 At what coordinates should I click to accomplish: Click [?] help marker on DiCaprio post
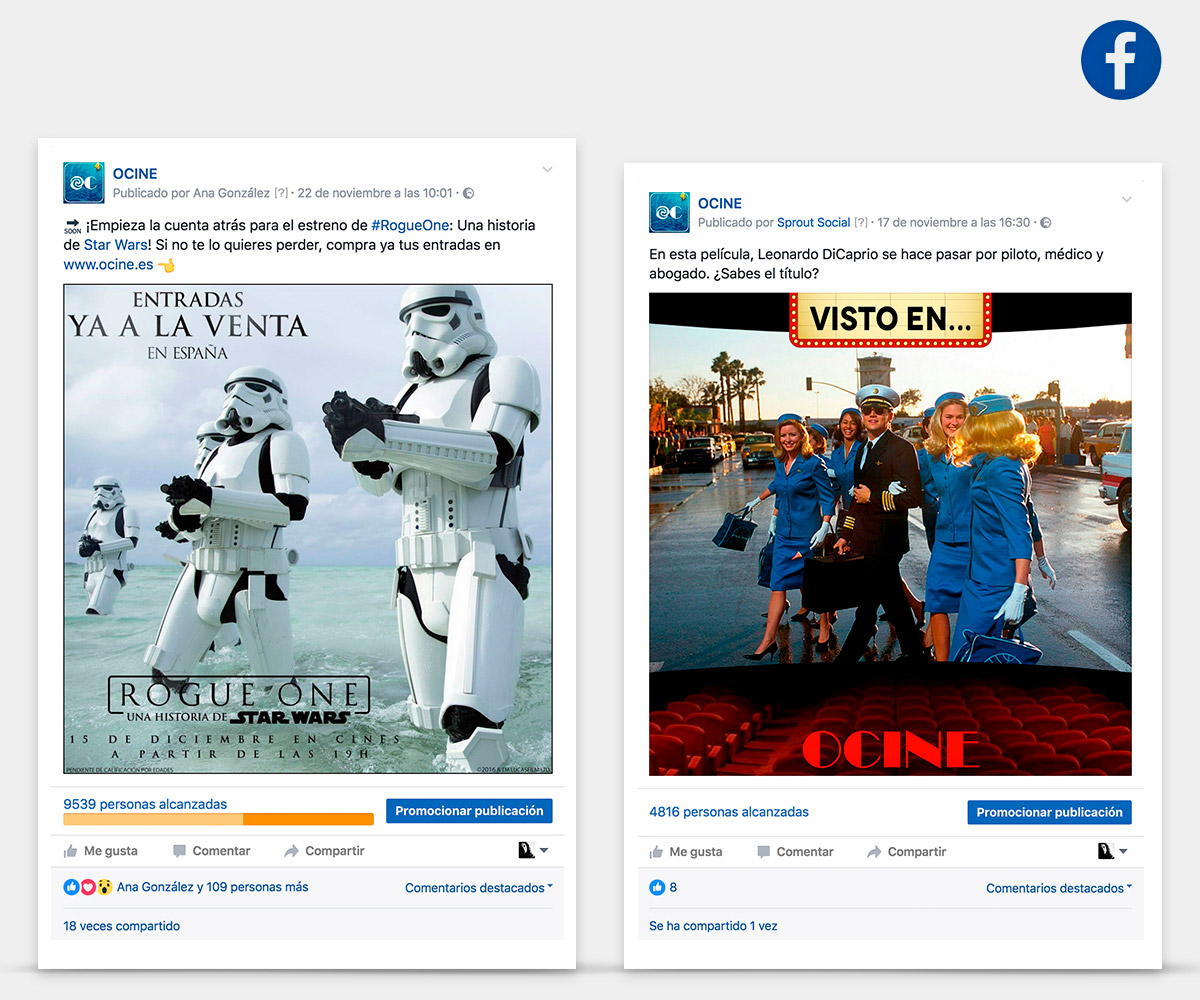(861, 223)
